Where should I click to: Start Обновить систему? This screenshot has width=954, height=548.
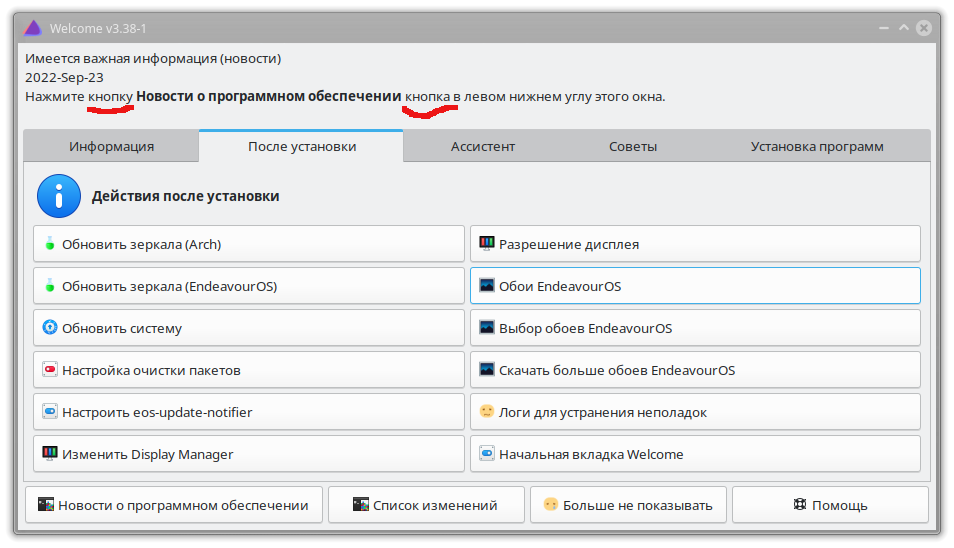(249, 328)
